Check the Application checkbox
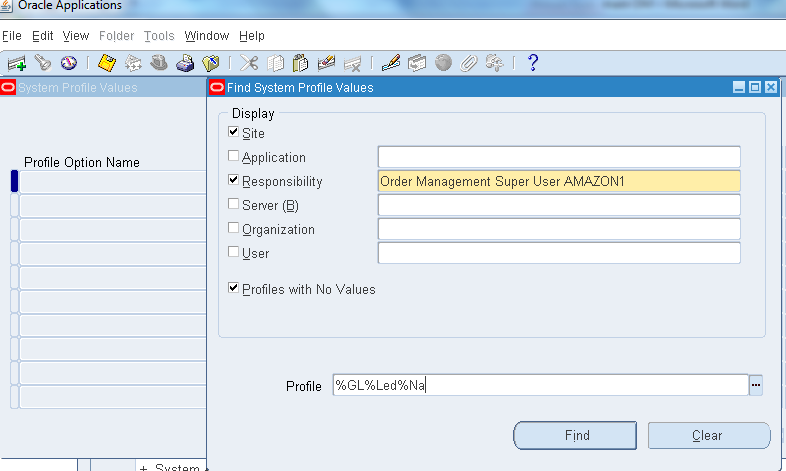The width and height of the screenshot is (786, 471). pos(233,156)
